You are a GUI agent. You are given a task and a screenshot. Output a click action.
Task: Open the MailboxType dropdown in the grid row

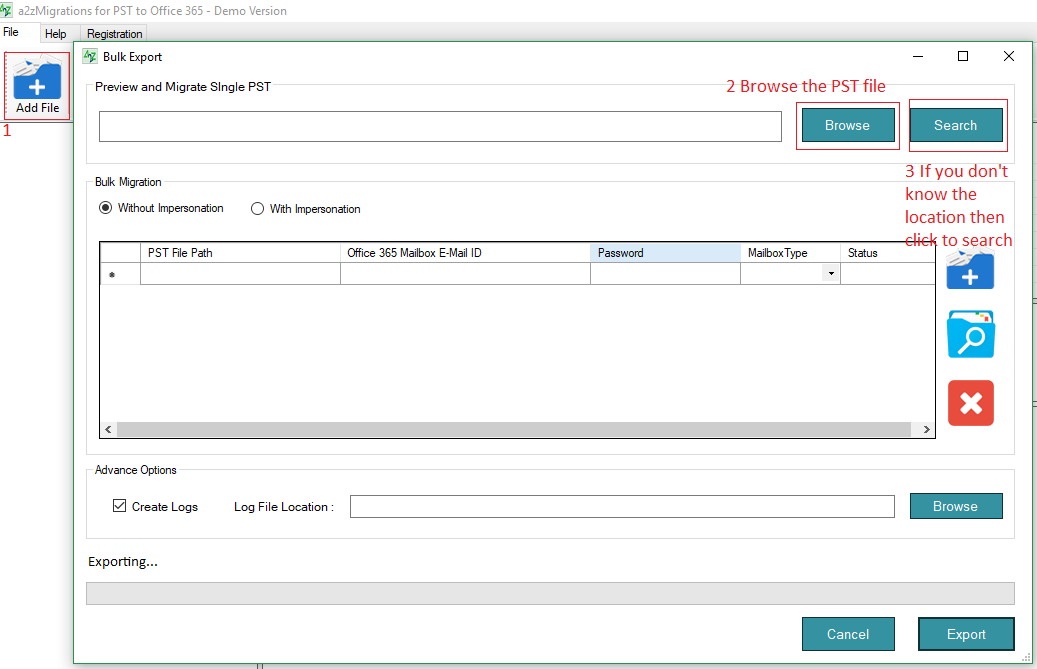[831, 274]
